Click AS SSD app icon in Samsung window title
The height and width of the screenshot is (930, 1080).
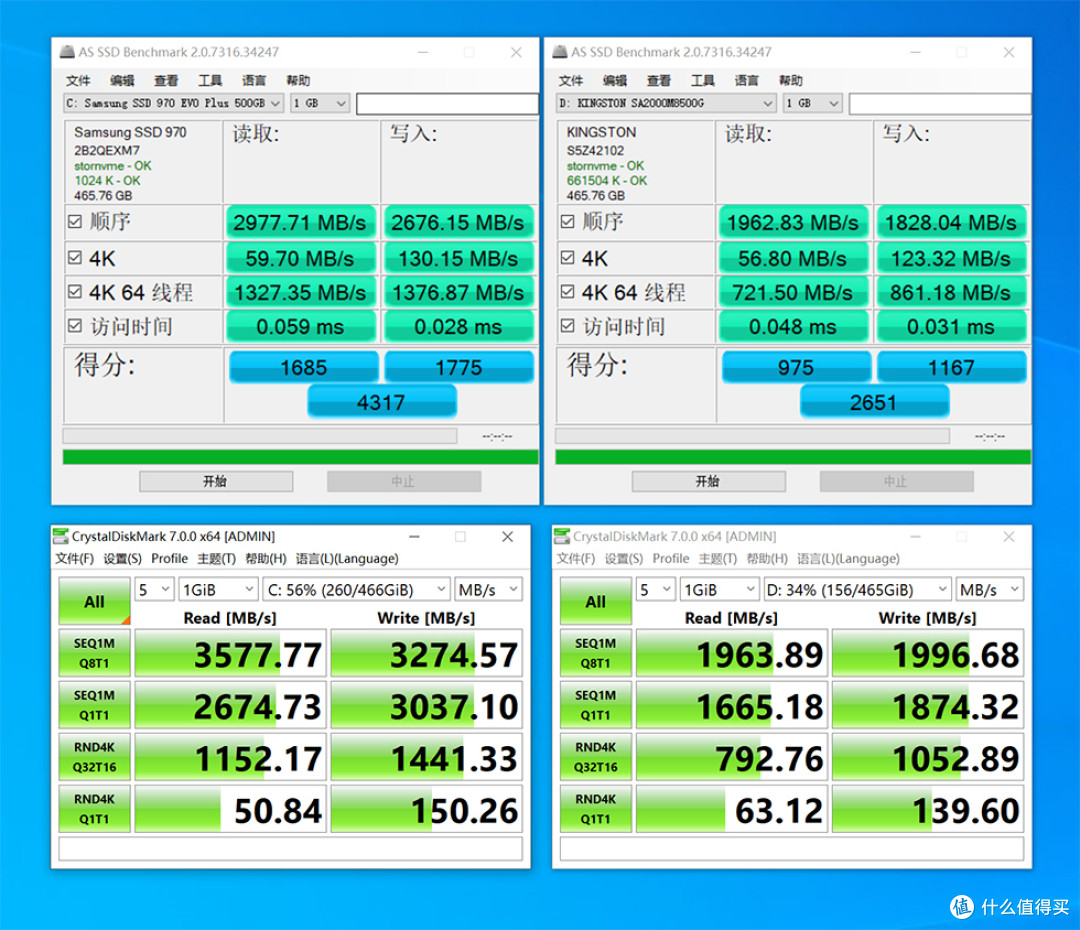pos(67,52)
